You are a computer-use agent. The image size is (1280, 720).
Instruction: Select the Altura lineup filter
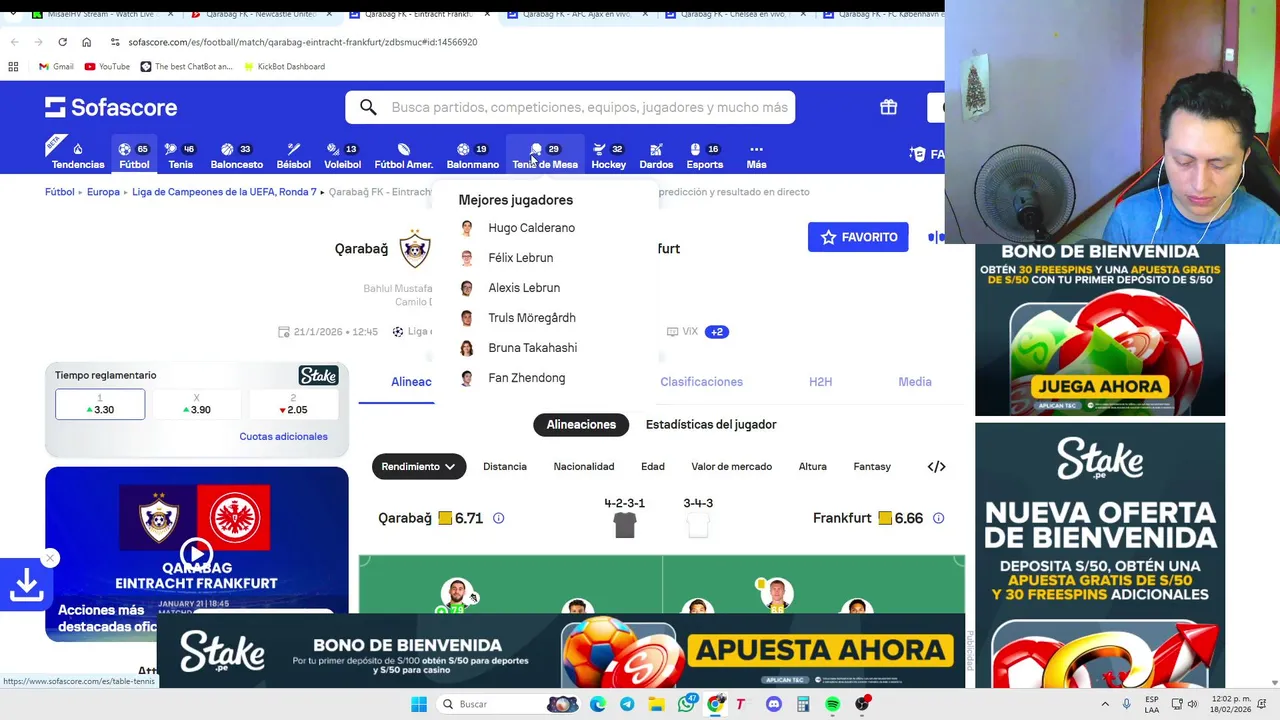click(x=812, y=466)
